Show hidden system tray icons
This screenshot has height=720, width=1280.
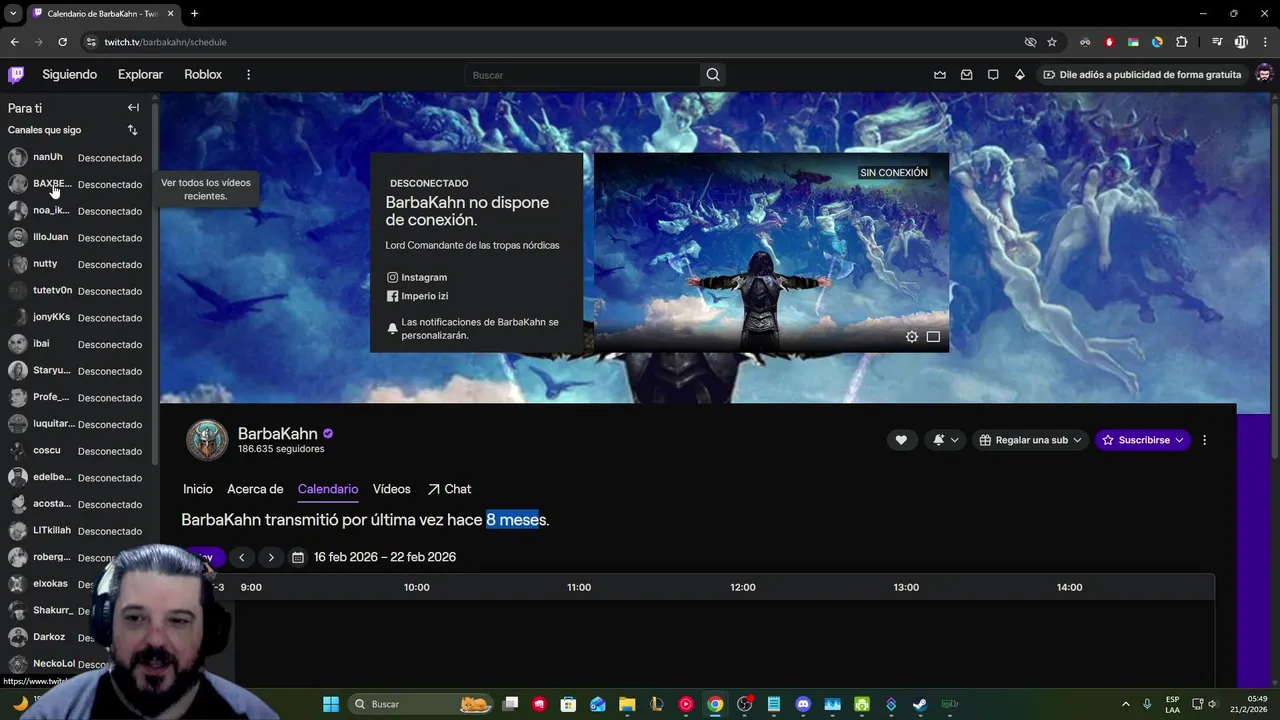pyautogui.click(x=1125, y=704)
